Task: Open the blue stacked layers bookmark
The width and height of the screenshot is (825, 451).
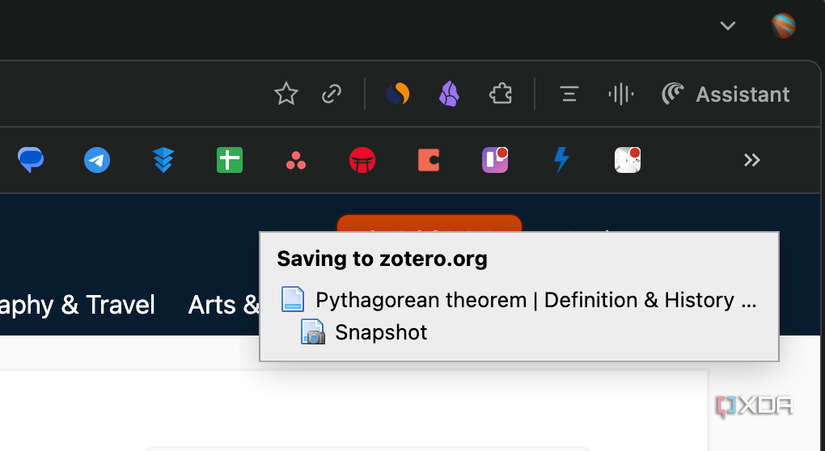Action: [164, 159]
